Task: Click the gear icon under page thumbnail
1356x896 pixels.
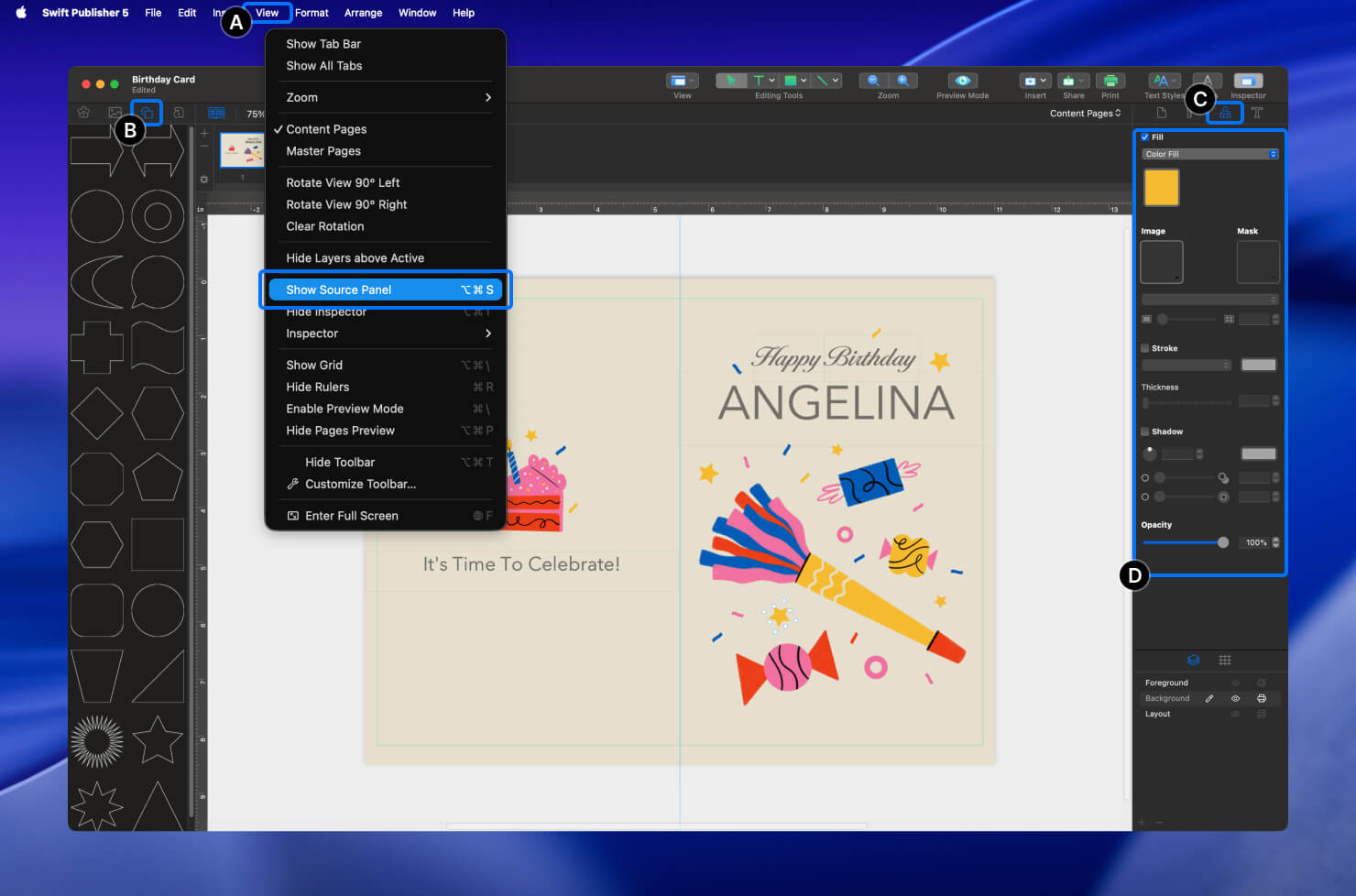Action: point(203,179)
